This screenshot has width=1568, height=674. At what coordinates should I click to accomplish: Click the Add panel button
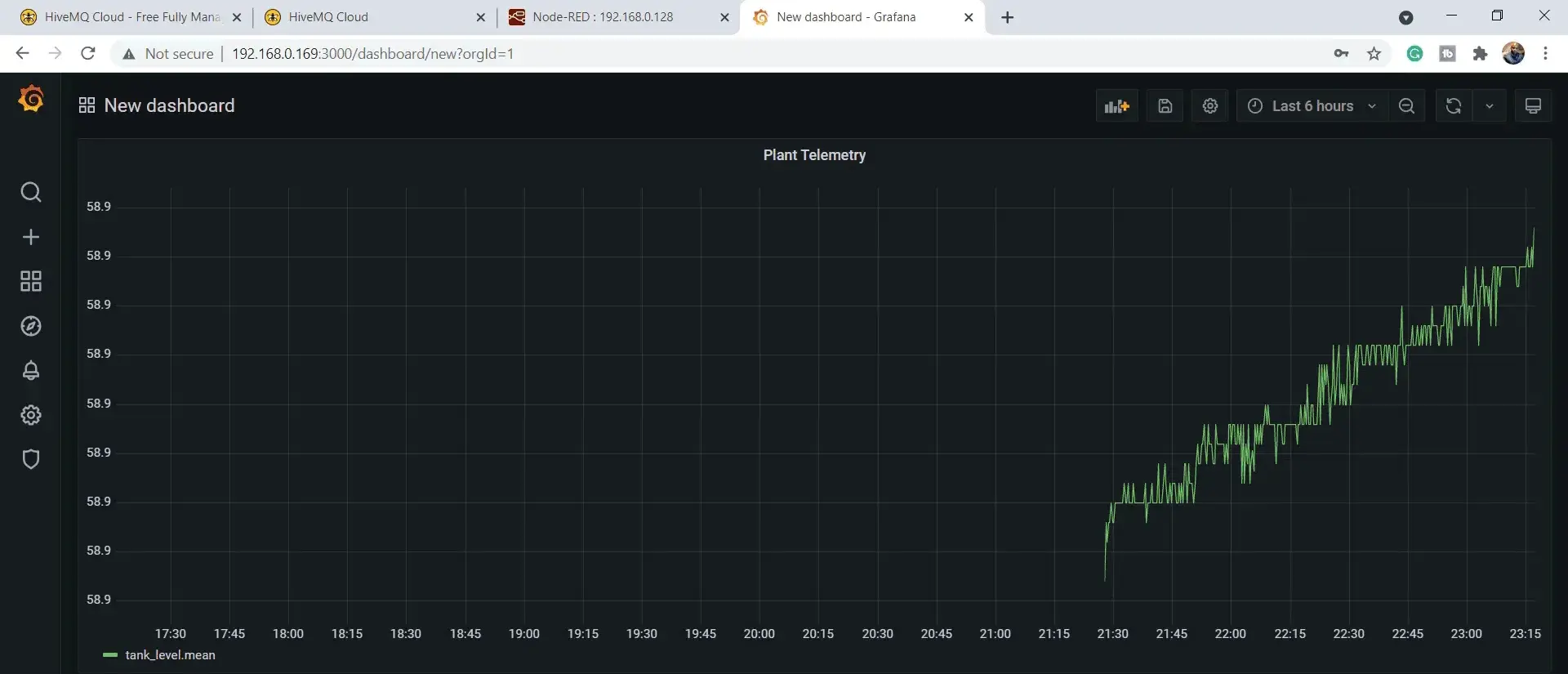pos(1116,106)
